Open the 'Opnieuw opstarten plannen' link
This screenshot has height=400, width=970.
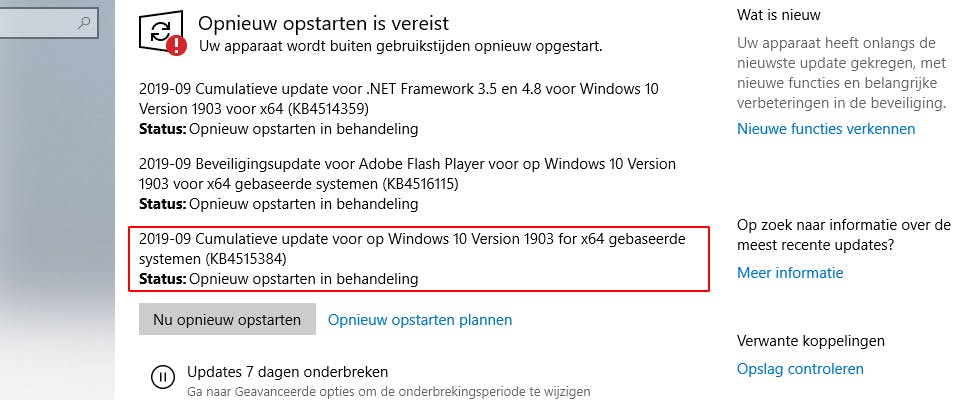(x=420, y=320)
